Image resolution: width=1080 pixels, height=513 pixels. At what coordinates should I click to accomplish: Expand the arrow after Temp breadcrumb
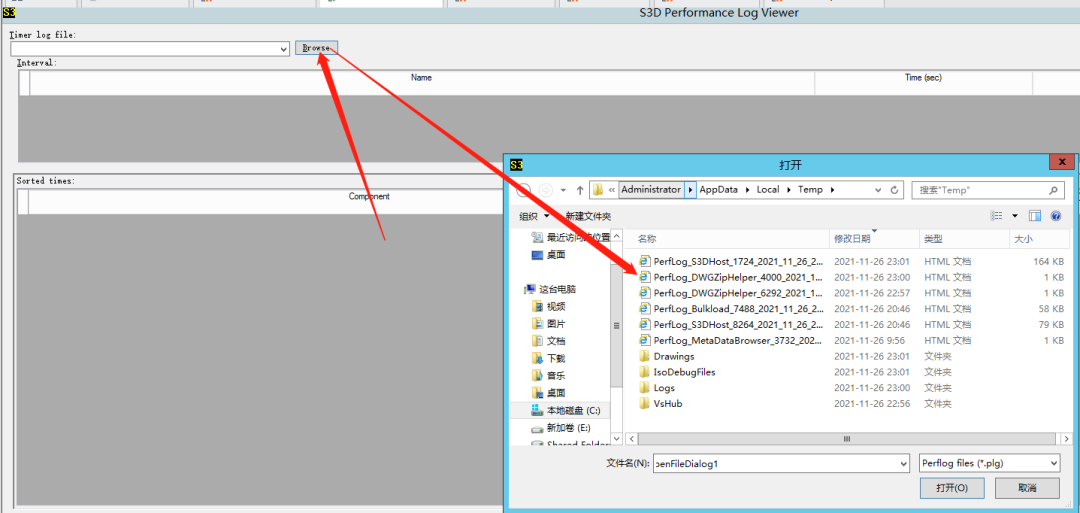pyautogui.click(x=832, y=189)
